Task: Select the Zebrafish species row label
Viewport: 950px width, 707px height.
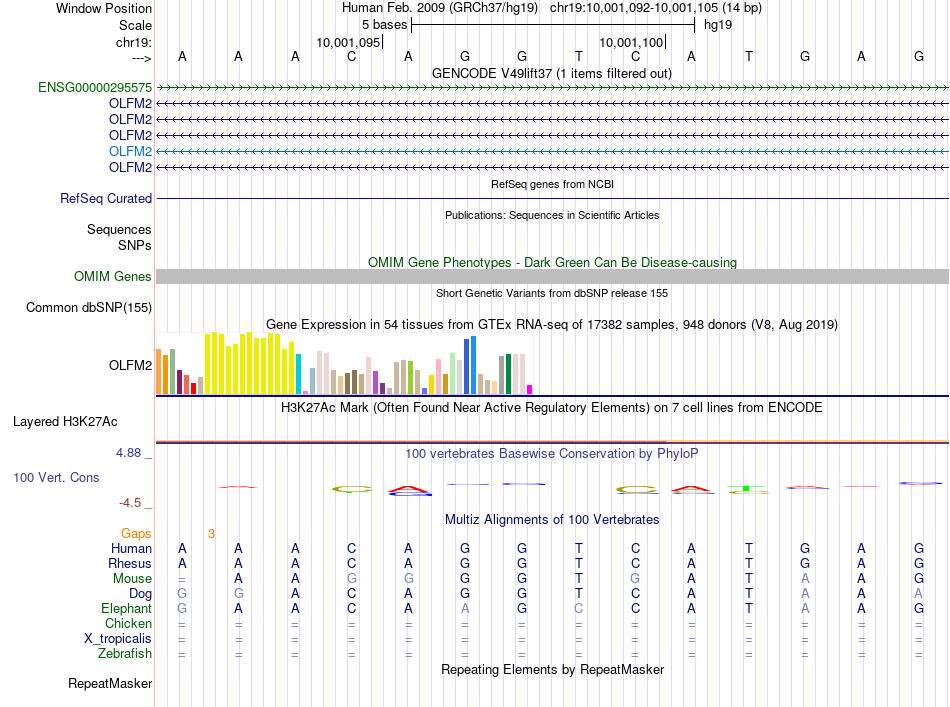Action: 125,654
